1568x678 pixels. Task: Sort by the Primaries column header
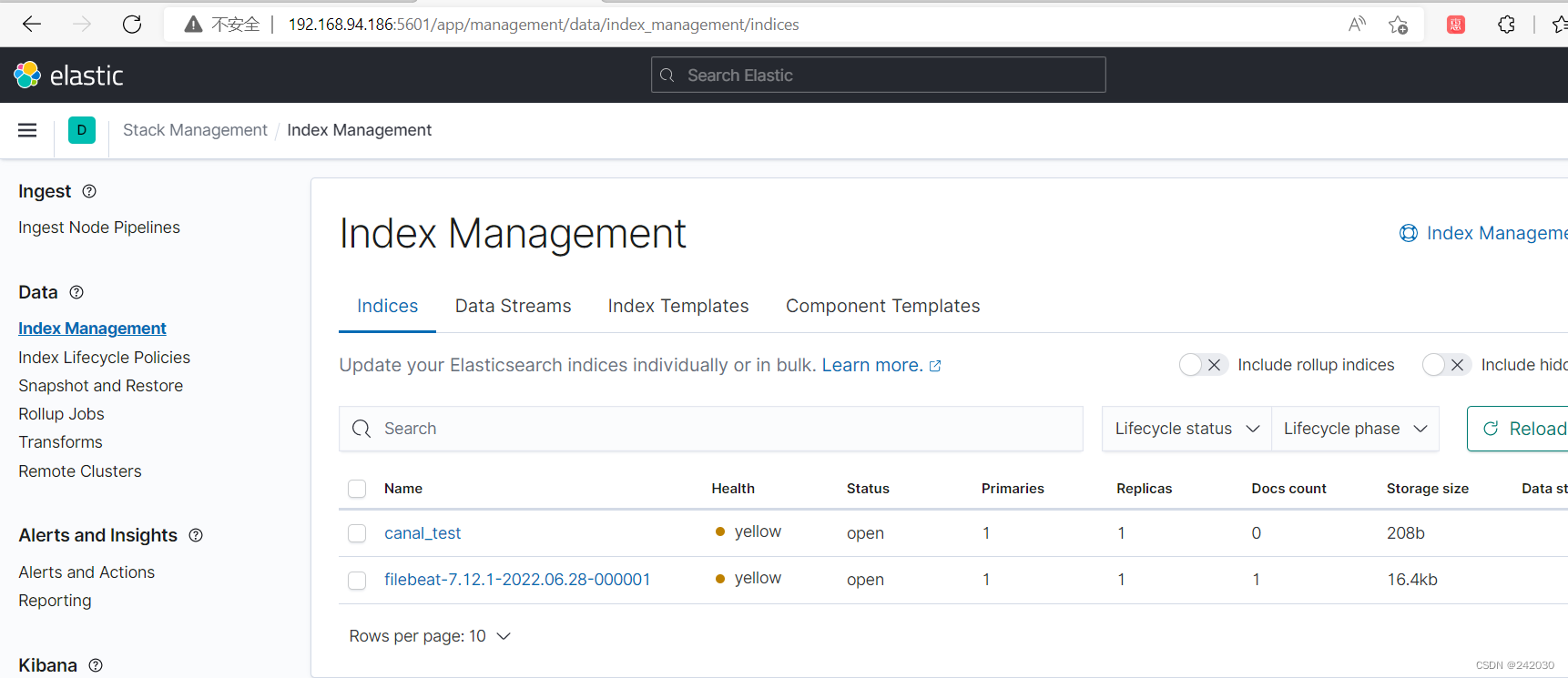click(x=1013, y=489)
